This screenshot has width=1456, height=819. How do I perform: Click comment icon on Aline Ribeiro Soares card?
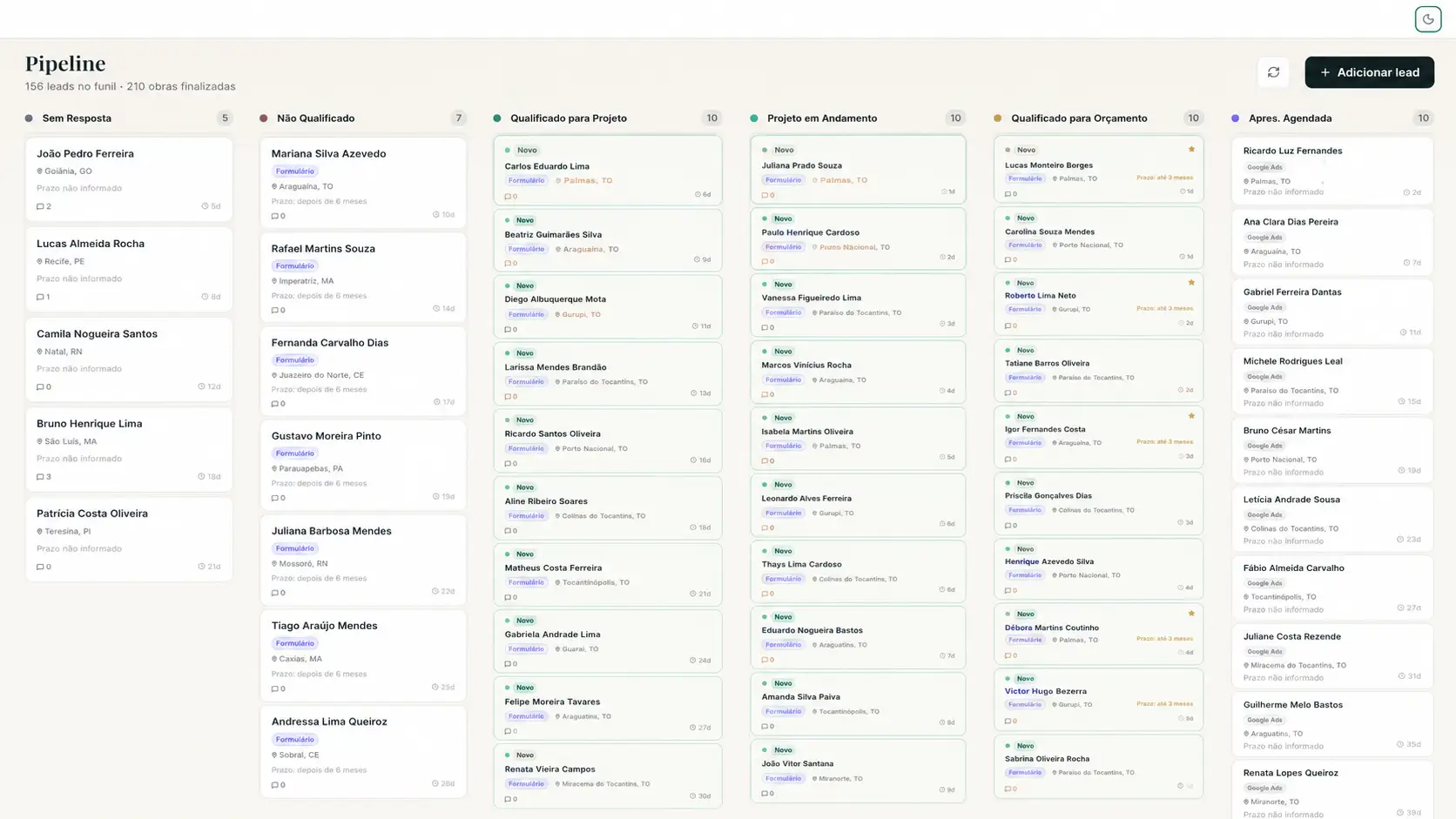(x=508, y=531)
